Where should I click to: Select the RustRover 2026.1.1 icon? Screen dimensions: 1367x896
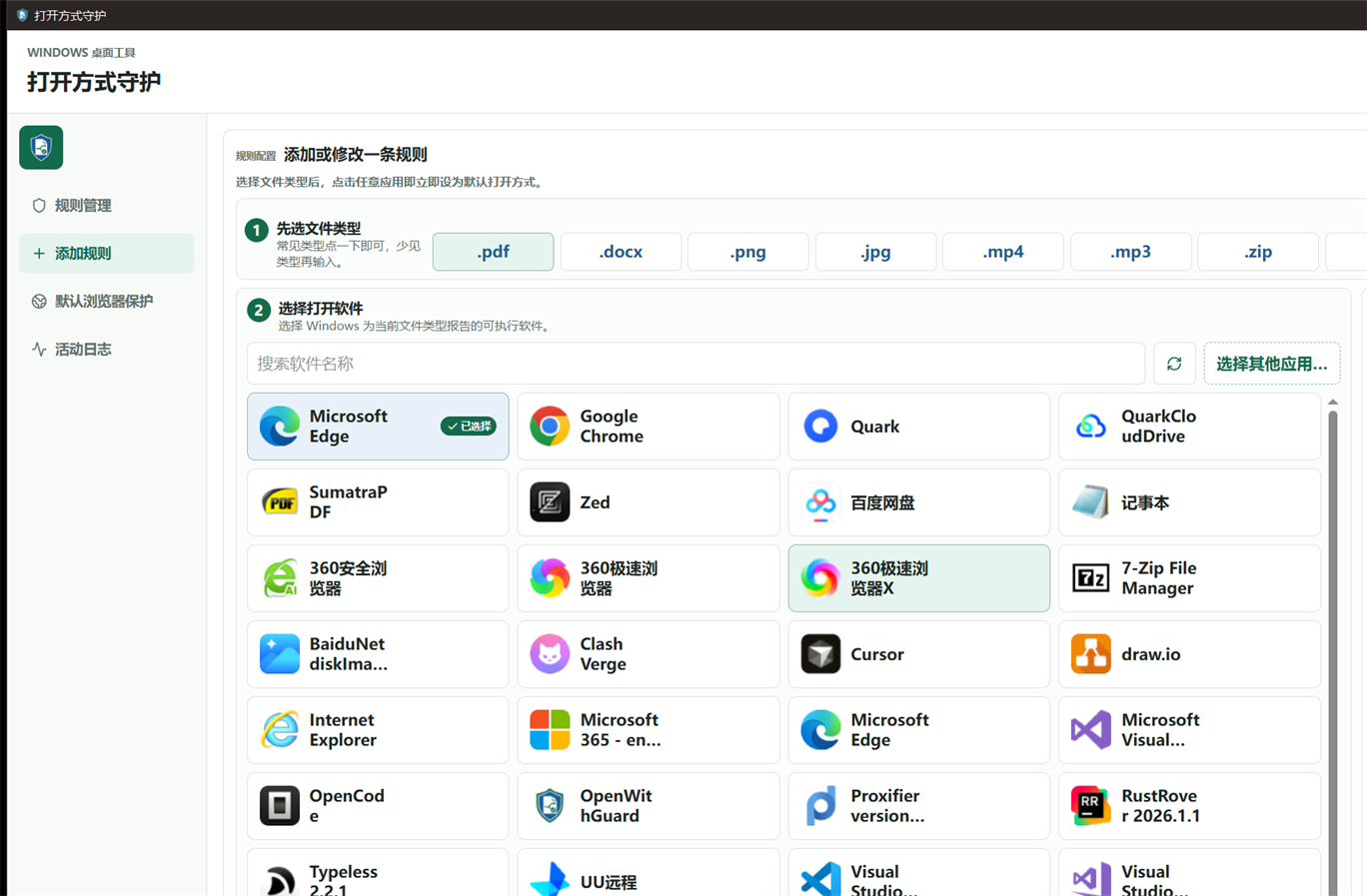click(x=1090, y=806)
